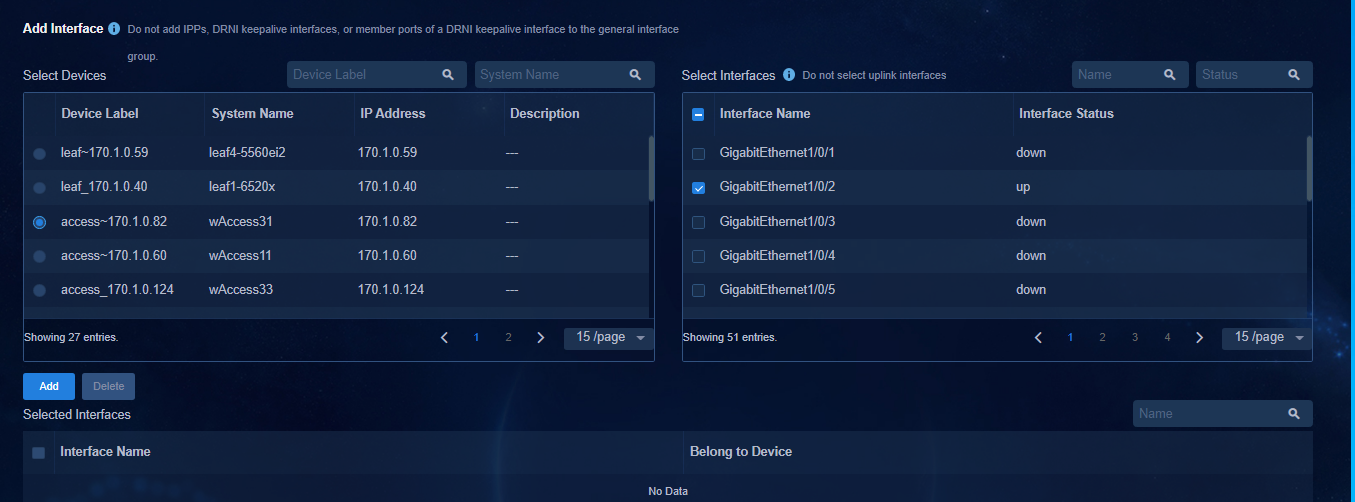Open interfaces table 15 /page dropdown

click(1267, 337)
